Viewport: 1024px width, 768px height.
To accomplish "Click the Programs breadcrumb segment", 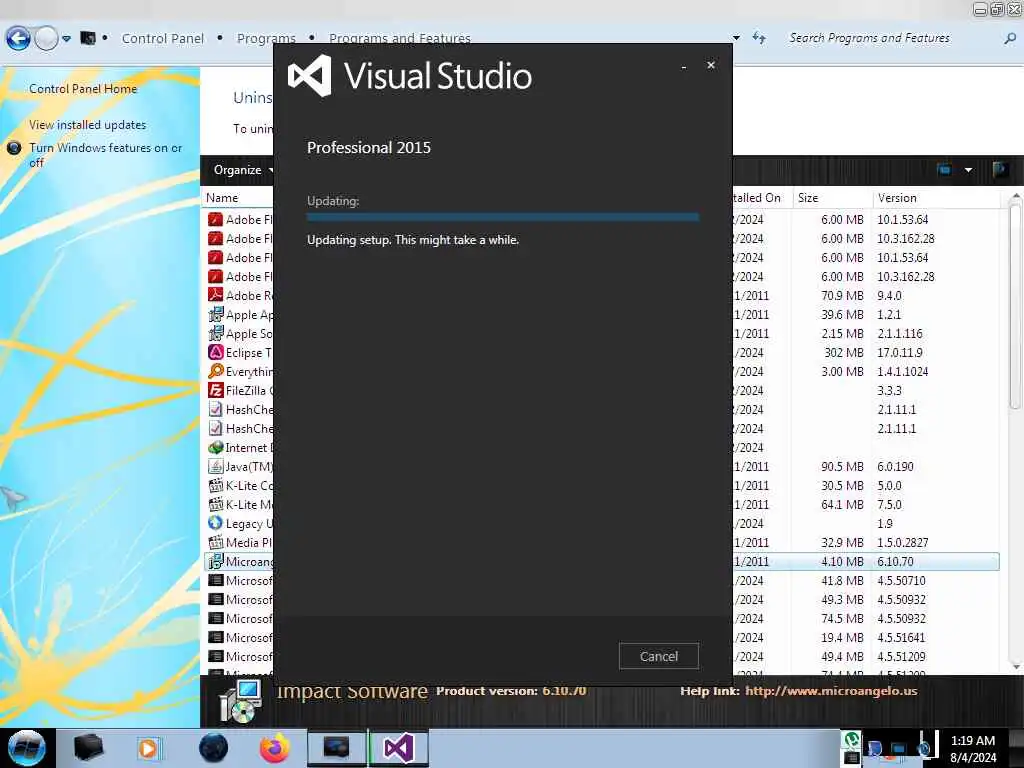I will click(x=266, y=39).
